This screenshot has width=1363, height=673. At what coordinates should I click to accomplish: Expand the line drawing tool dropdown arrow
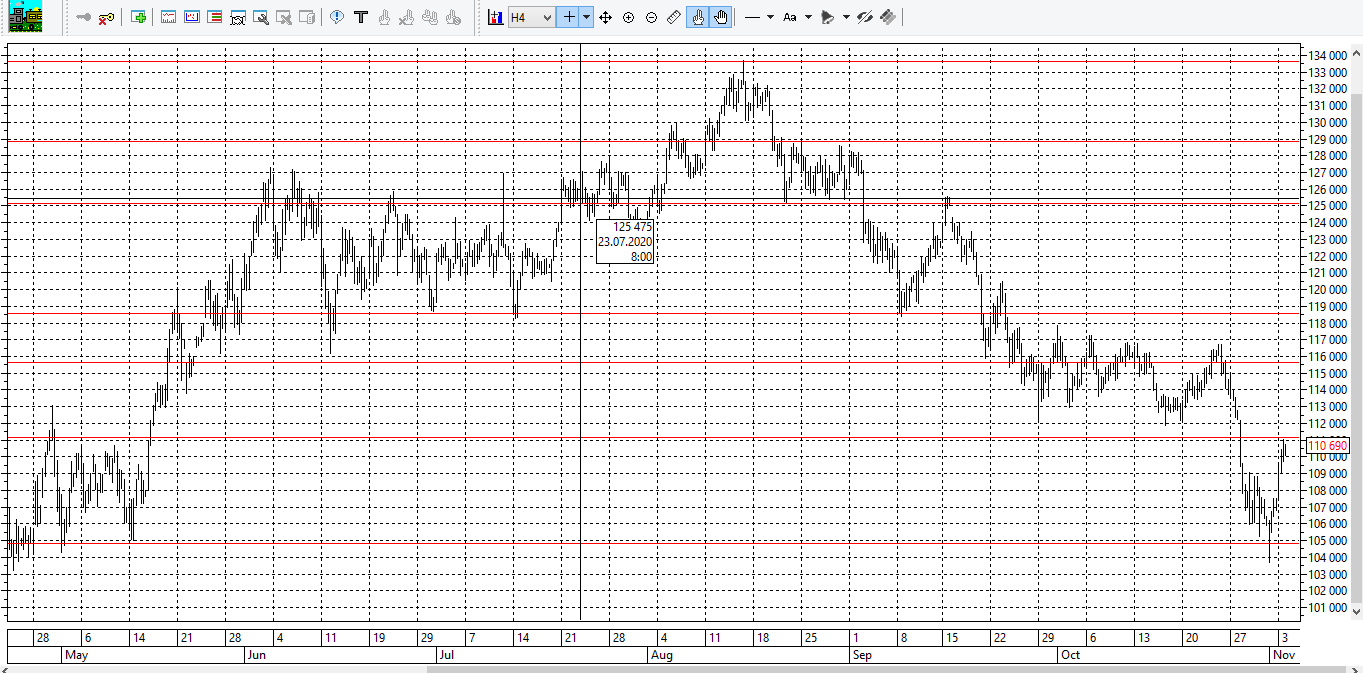pyautogui.click(x=770, y=17)
